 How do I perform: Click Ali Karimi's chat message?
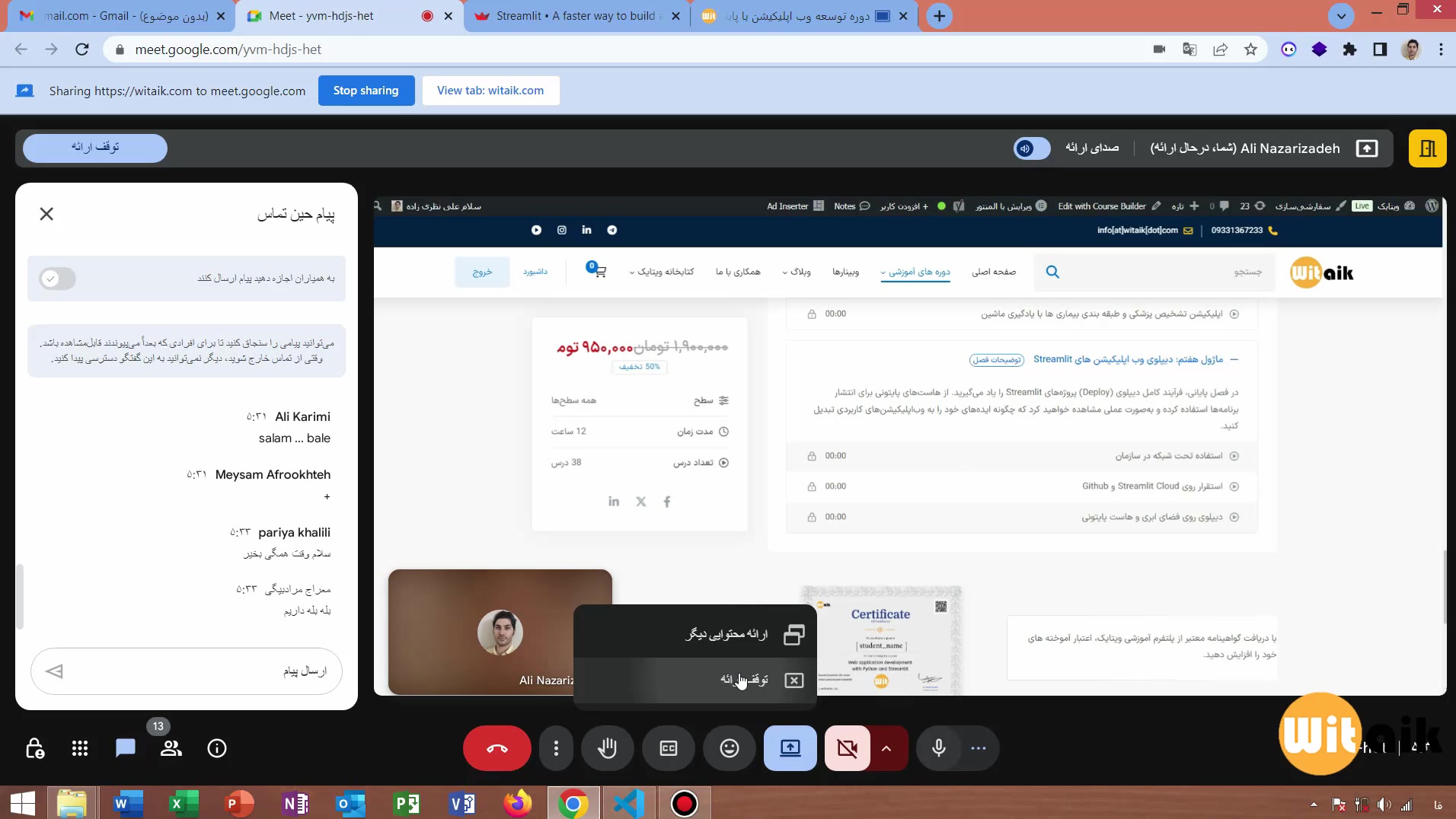(295, 438)
